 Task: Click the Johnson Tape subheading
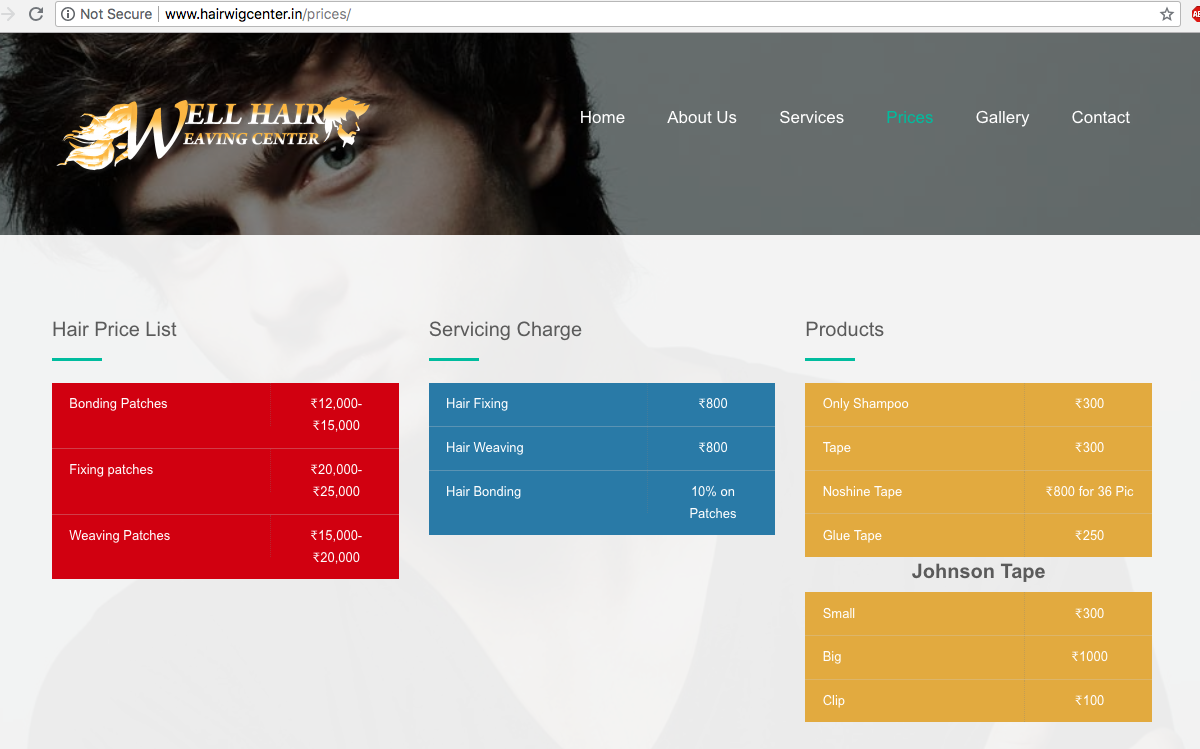click(x=978, y=572)
